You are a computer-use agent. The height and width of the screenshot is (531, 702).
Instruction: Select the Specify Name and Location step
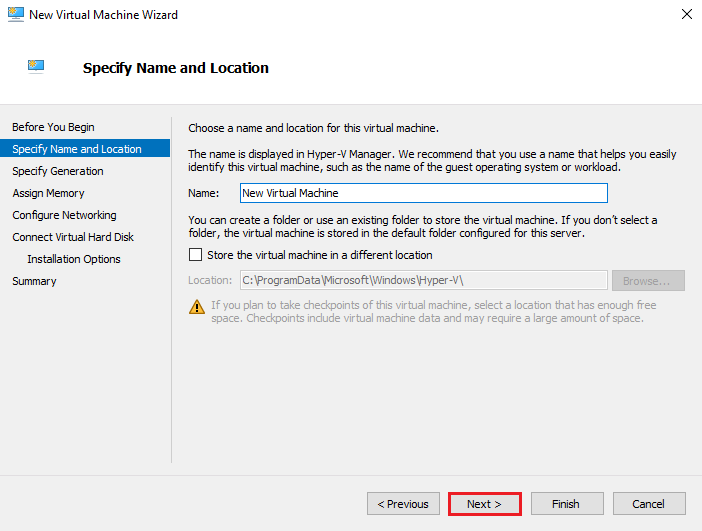click(x=77, y=149)
